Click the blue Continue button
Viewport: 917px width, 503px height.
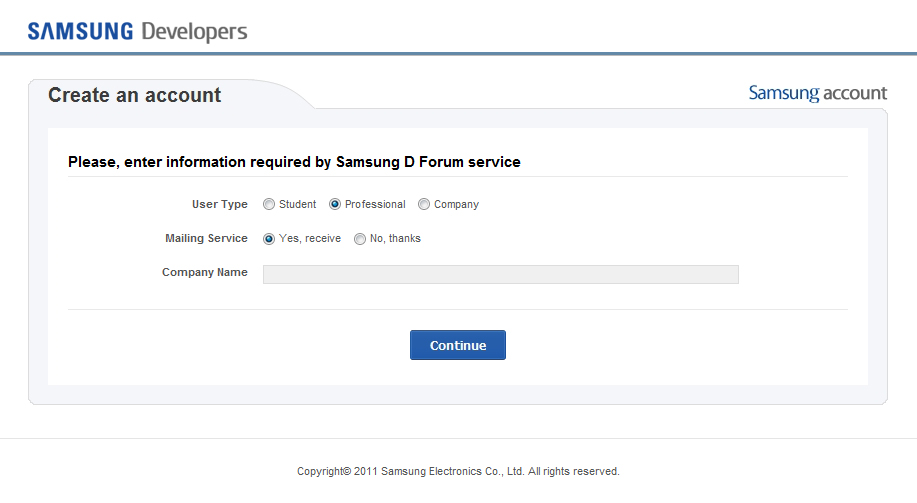[x=458, y=345]
